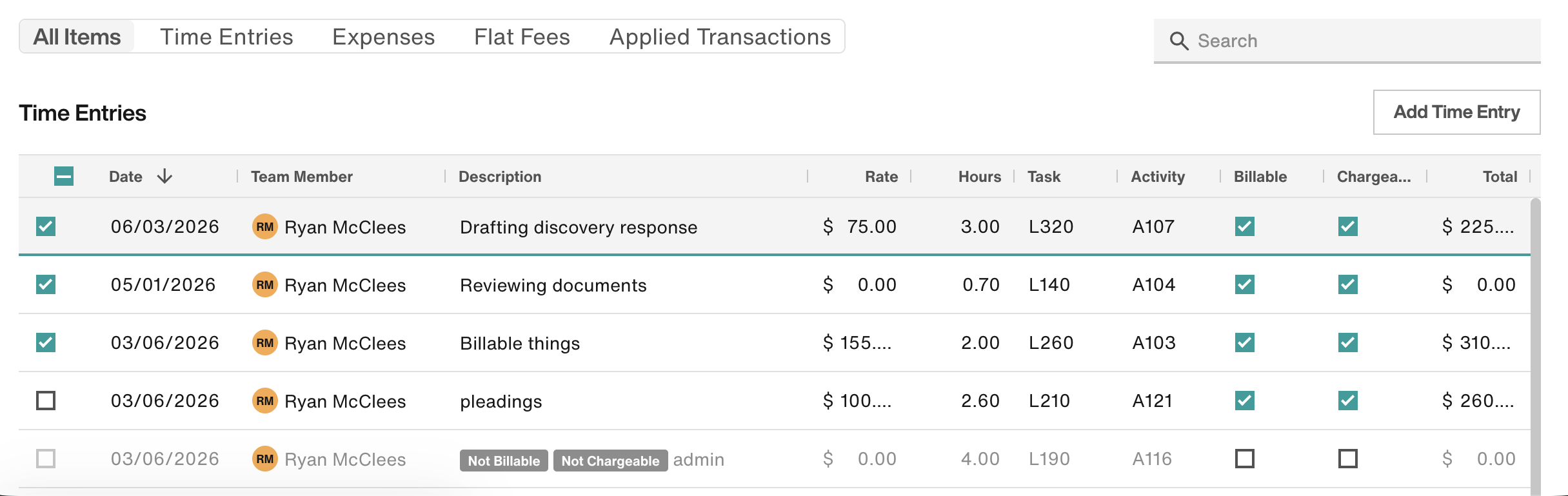
Task: Click RM avatar in Billable things row
Action: [264, 343]
